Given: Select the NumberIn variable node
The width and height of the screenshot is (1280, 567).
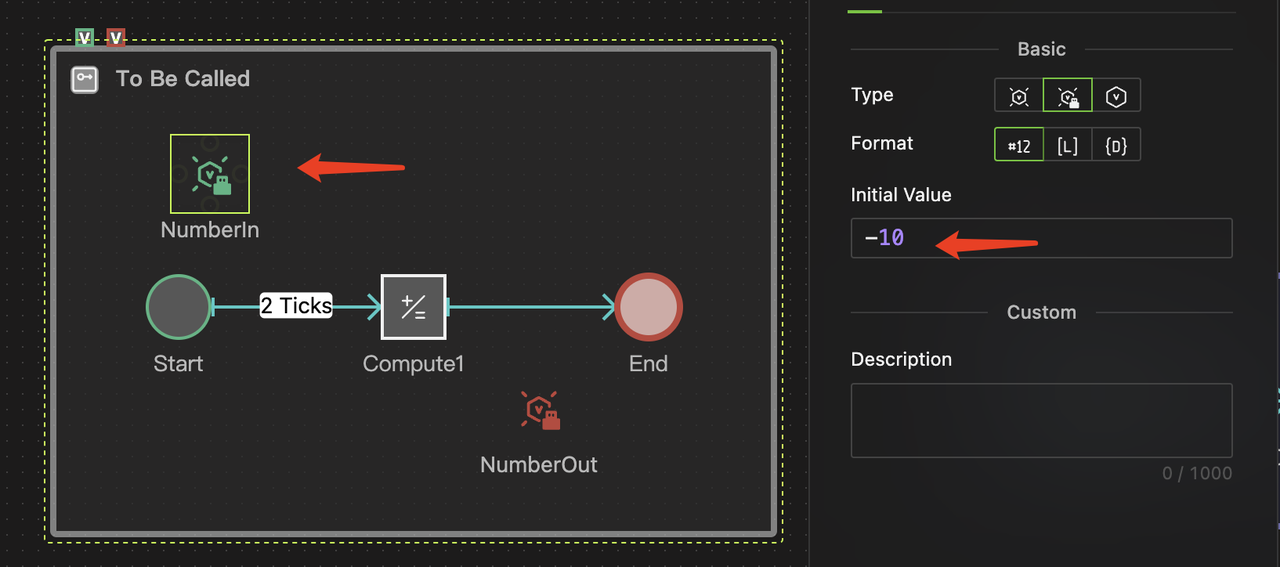Looking at the screenshot, I should (x=210, y=174).
